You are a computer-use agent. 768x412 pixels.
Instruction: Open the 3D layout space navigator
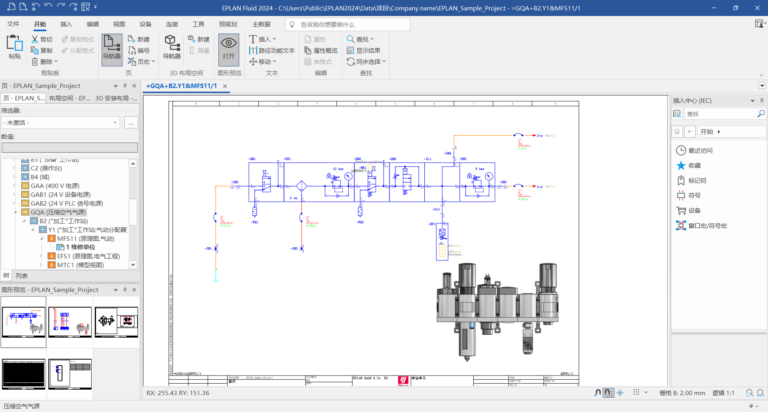(172, 47)
